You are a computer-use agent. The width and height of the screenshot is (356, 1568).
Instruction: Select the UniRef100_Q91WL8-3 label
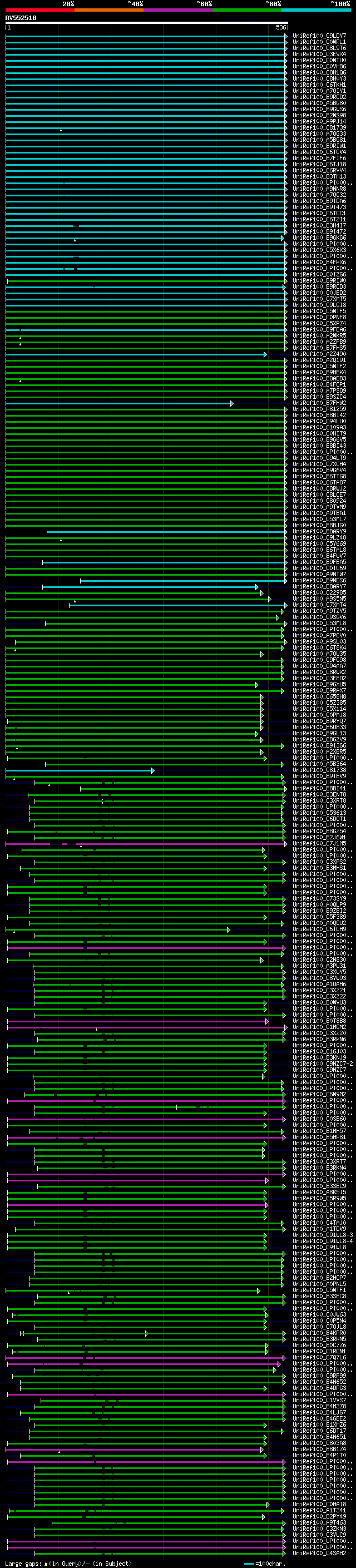click(x=323, y=1235)
